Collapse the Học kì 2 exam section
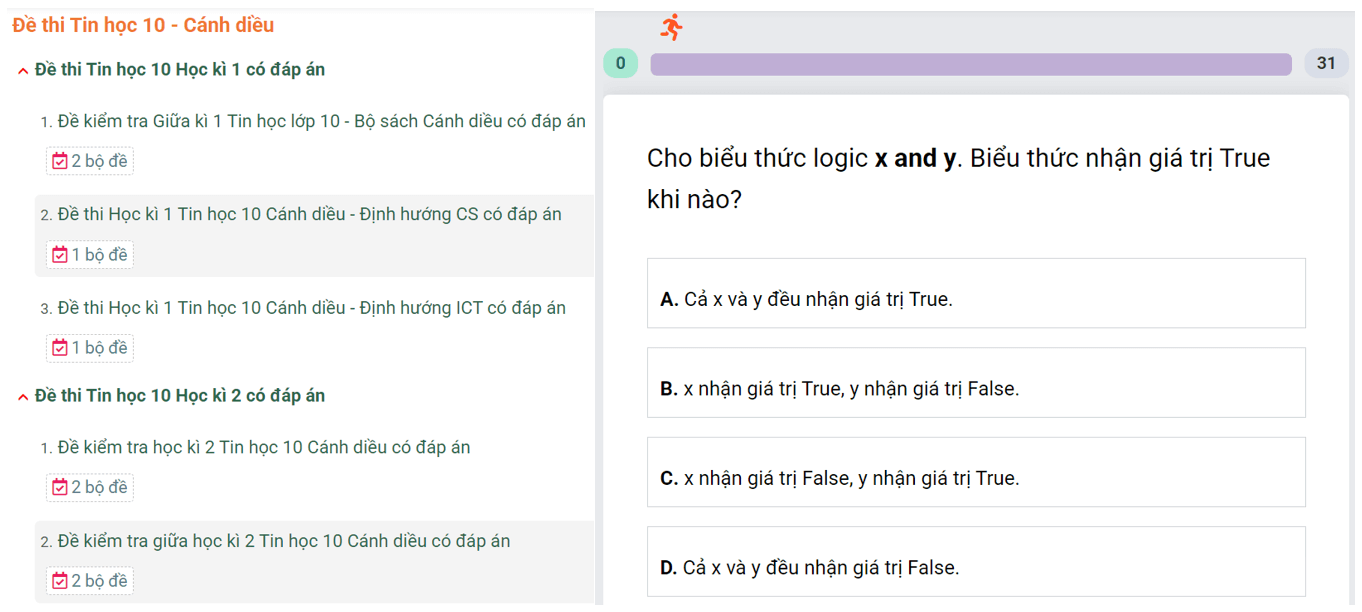 click(23, 397)
